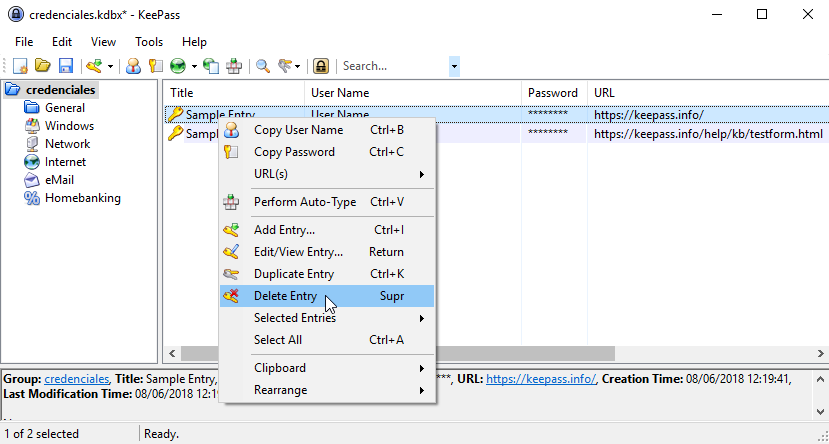Expand the URL(s) submenu
Image resolution: width=829 pixels, height=444 pixels.
pos(327,174)
